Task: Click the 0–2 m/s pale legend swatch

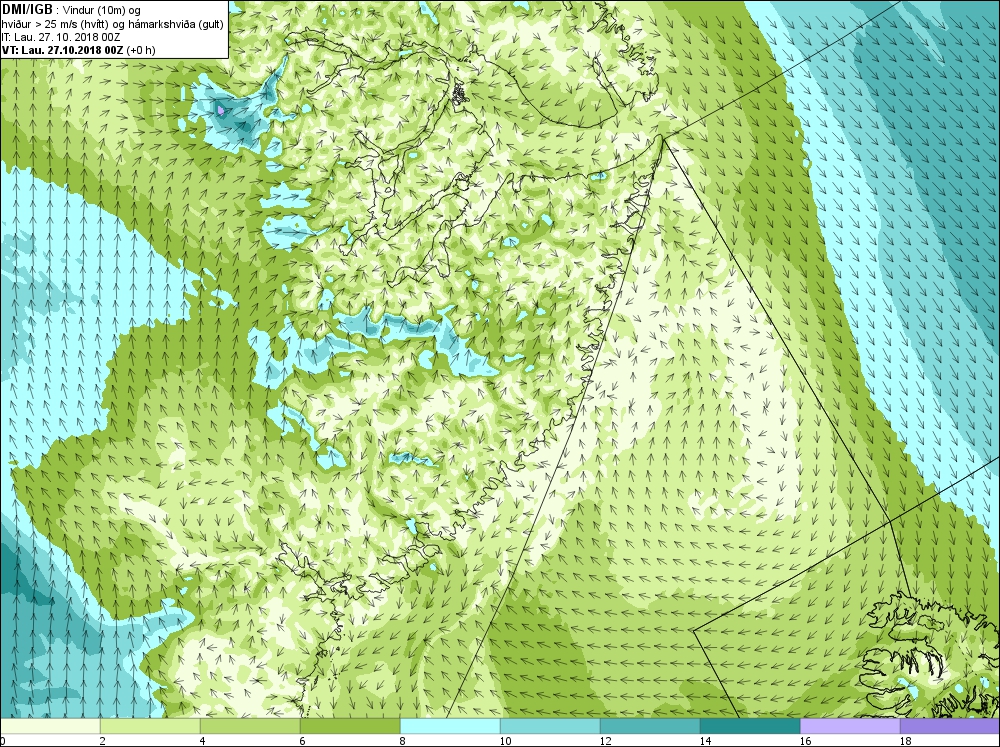Action: (x=50, y=726)
